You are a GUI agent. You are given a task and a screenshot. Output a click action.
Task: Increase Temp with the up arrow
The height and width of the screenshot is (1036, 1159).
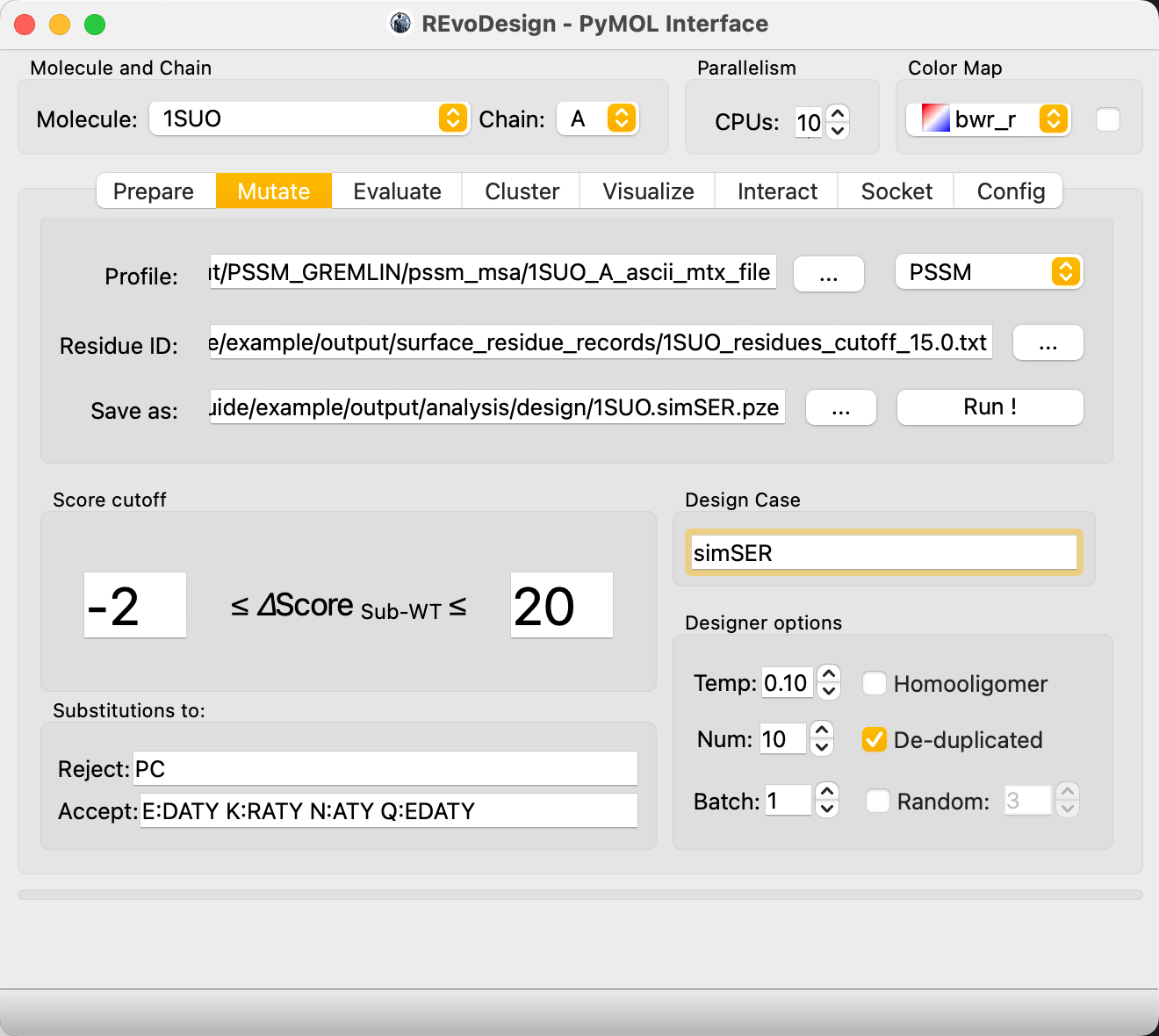(x=829, y=673)
